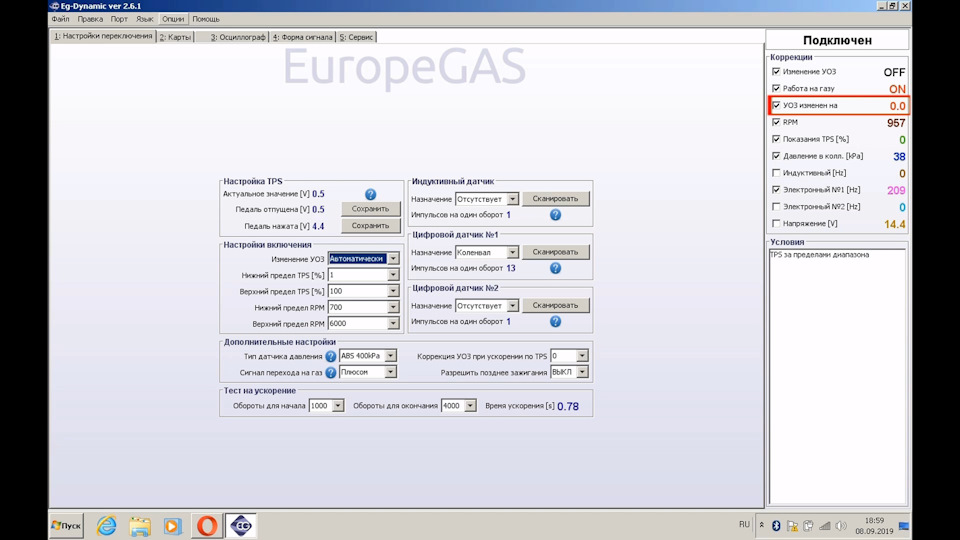
Task: Click the Условия conditions text box
Action: click(x=837, y=376)
